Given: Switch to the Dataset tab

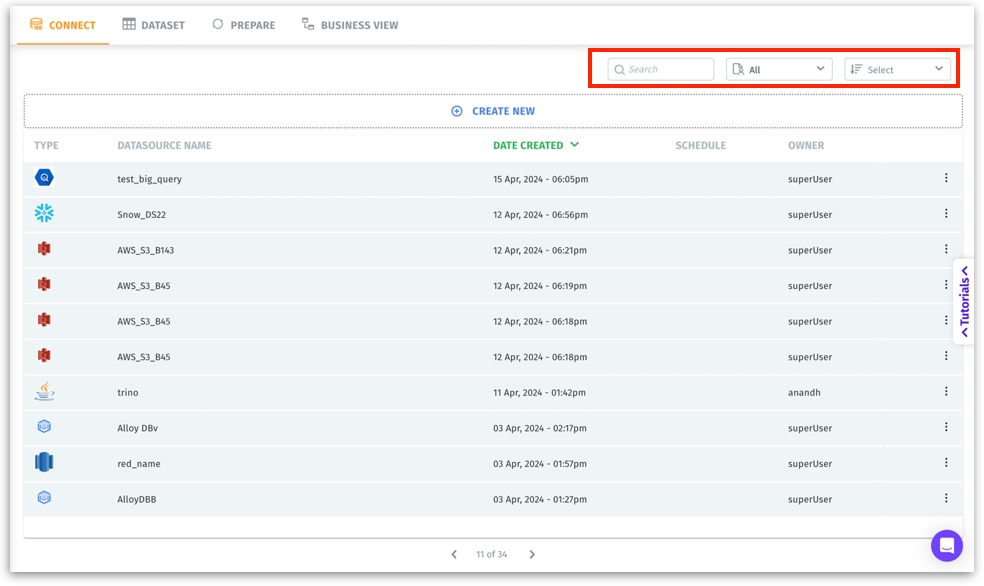Looking at the screenshot, I should pyautogui.click(x=153, y=25).
